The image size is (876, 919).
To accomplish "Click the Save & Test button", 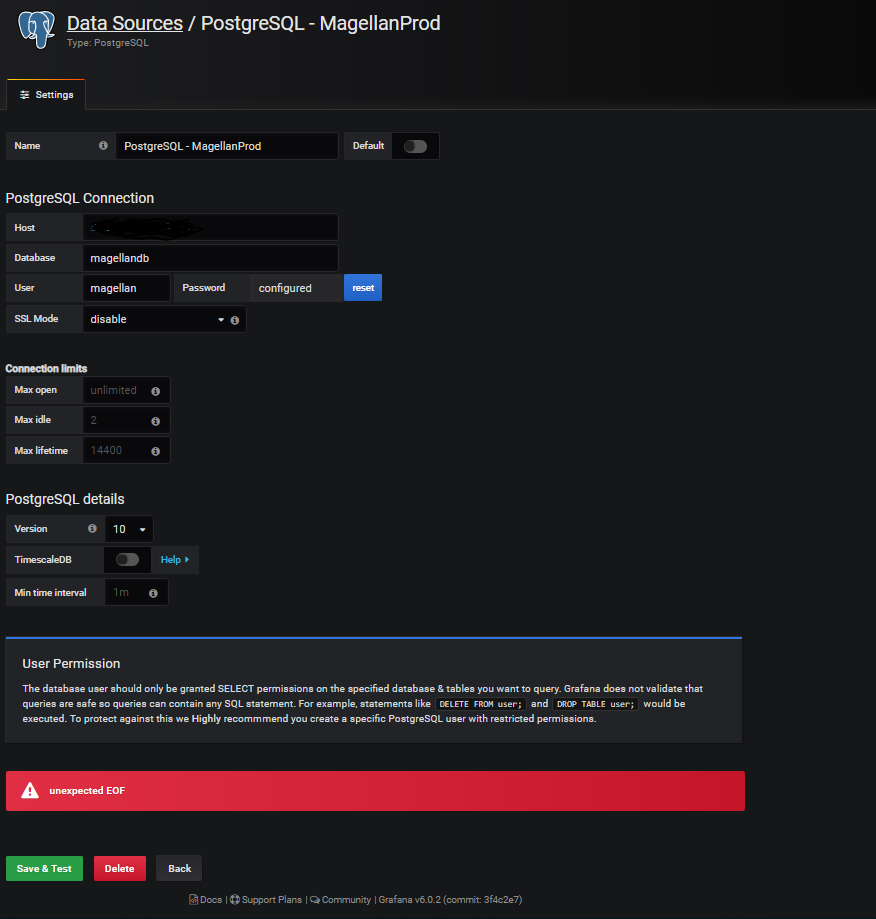I will pyautogui.click(x=44, y=868).
